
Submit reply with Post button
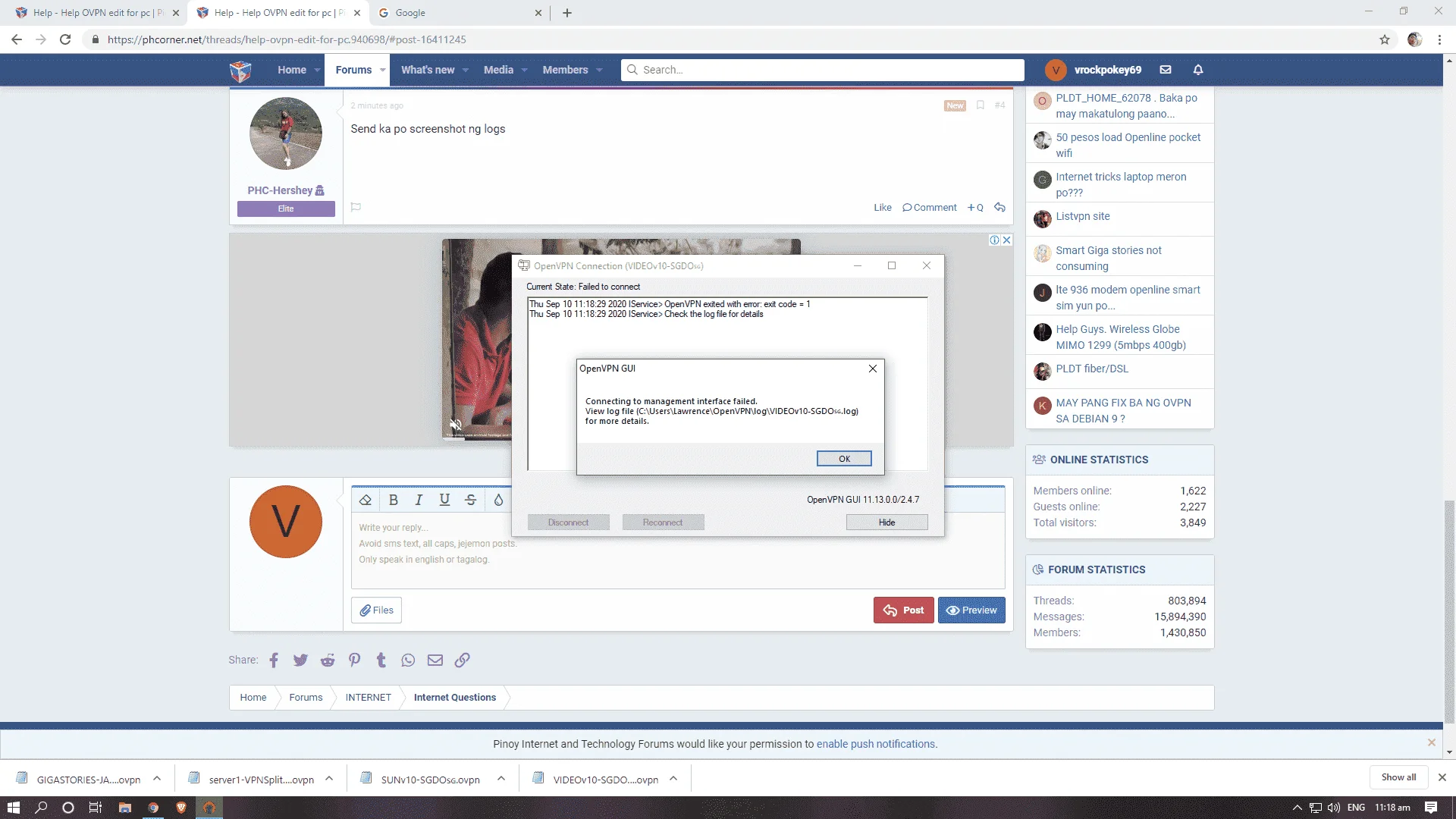(x=903, y=610)
